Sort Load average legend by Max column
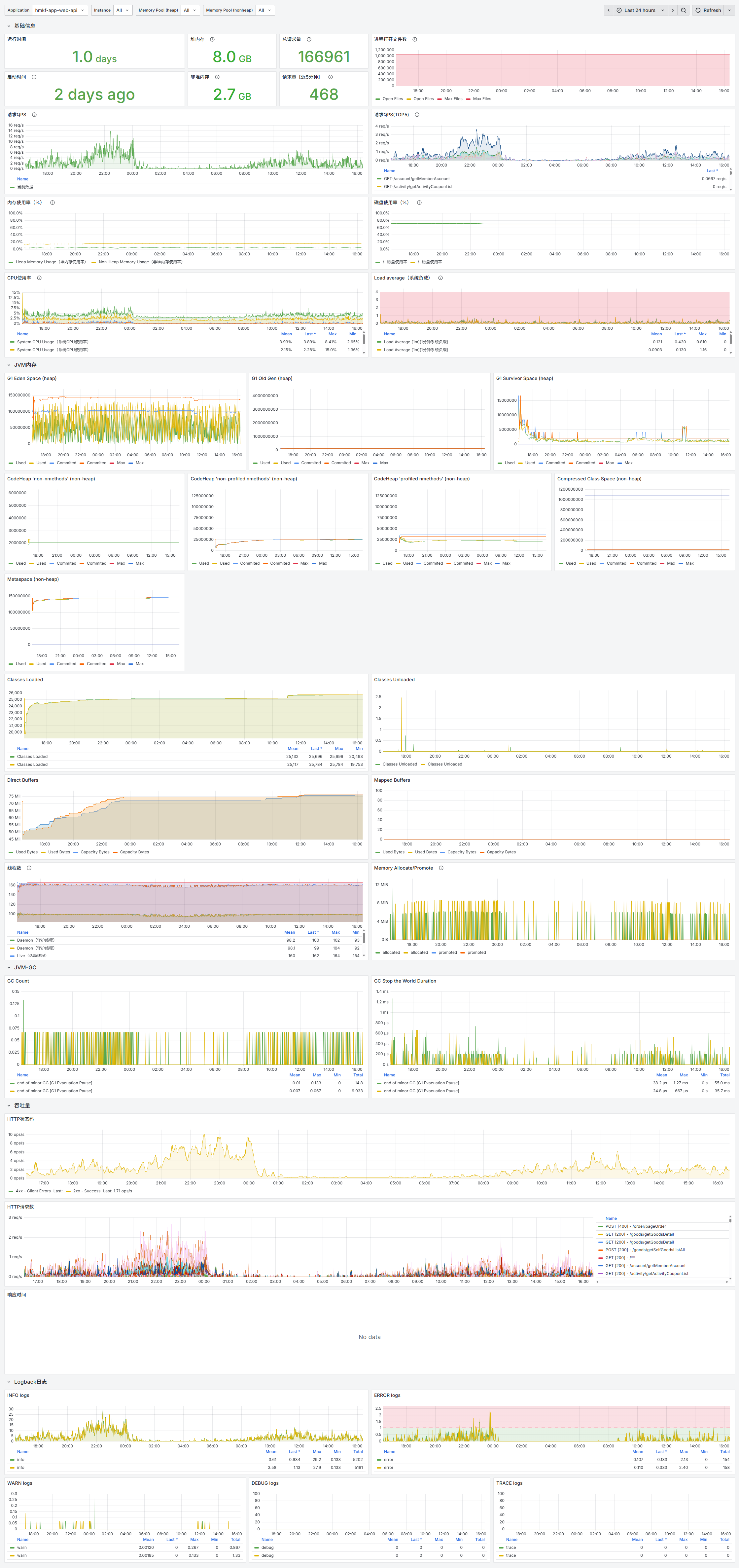 pos(702,334)
